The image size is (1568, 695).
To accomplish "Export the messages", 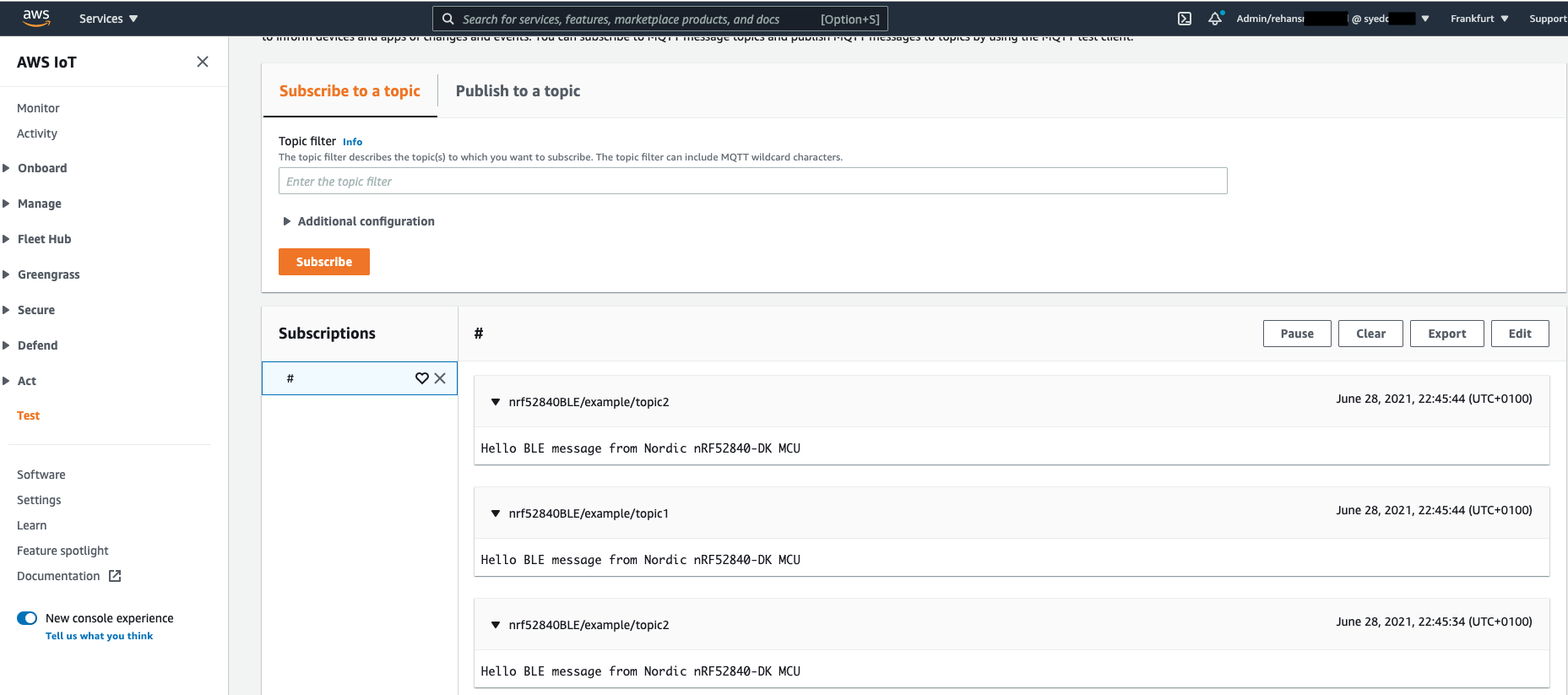I will click(1446, 334).
